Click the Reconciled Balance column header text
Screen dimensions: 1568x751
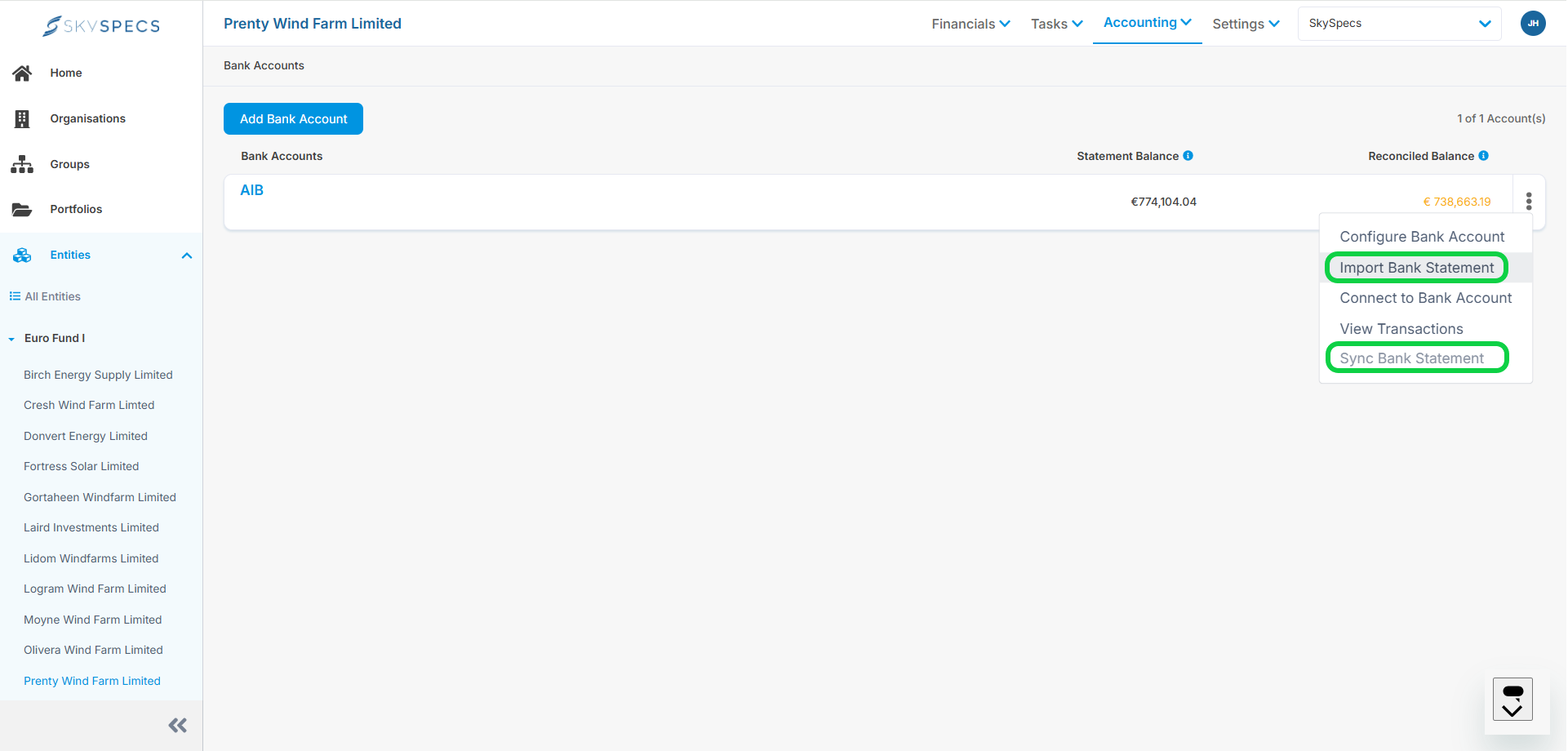[x=1421, y=156]
